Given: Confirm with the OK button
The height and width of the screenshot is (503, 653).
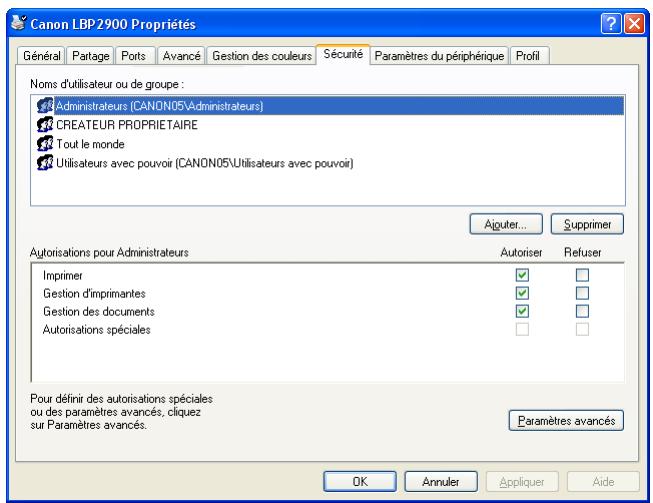Looking at the screenshot, I should tap(360, 482).
